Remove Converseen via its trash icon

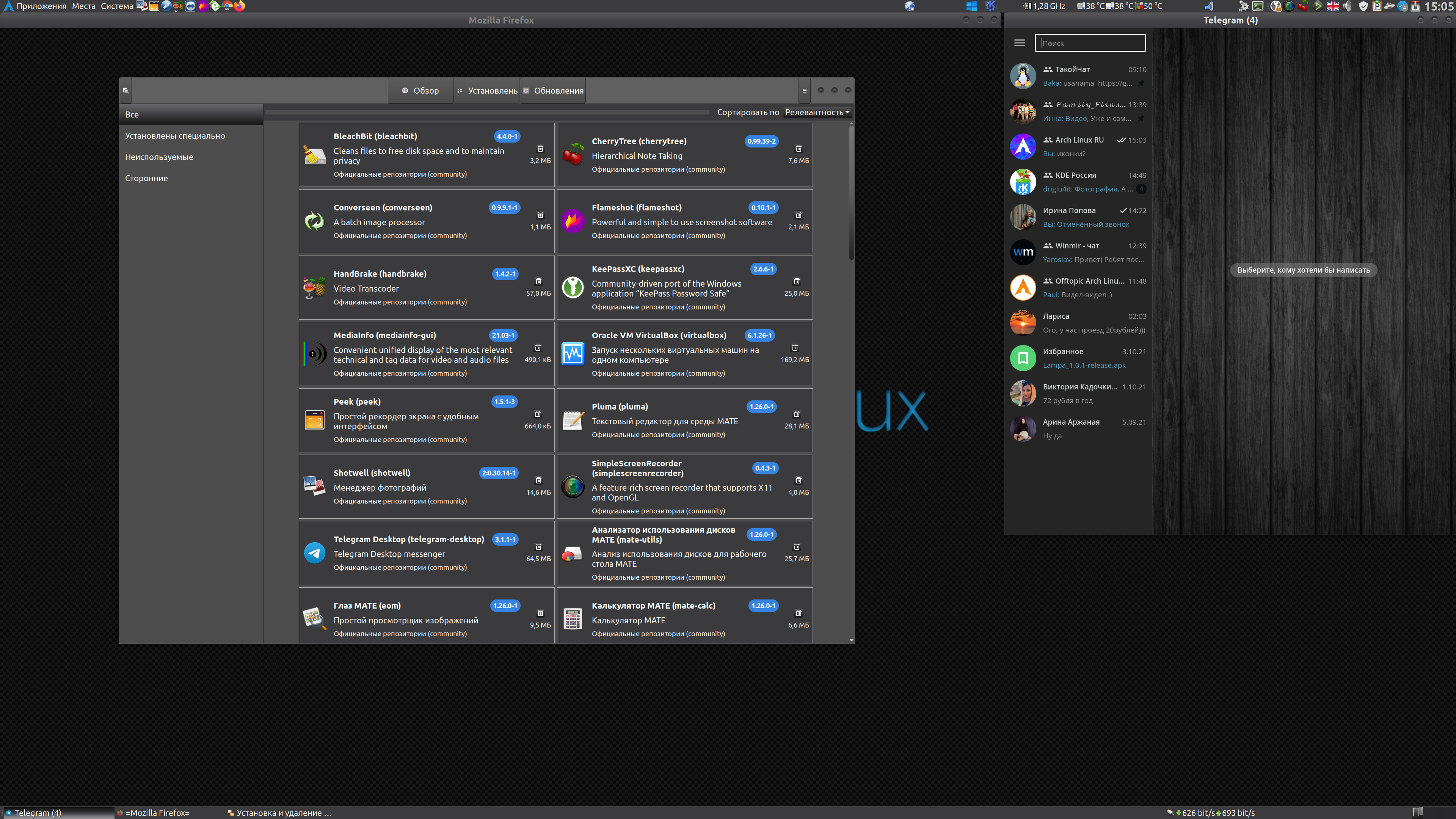coord(540,215)
